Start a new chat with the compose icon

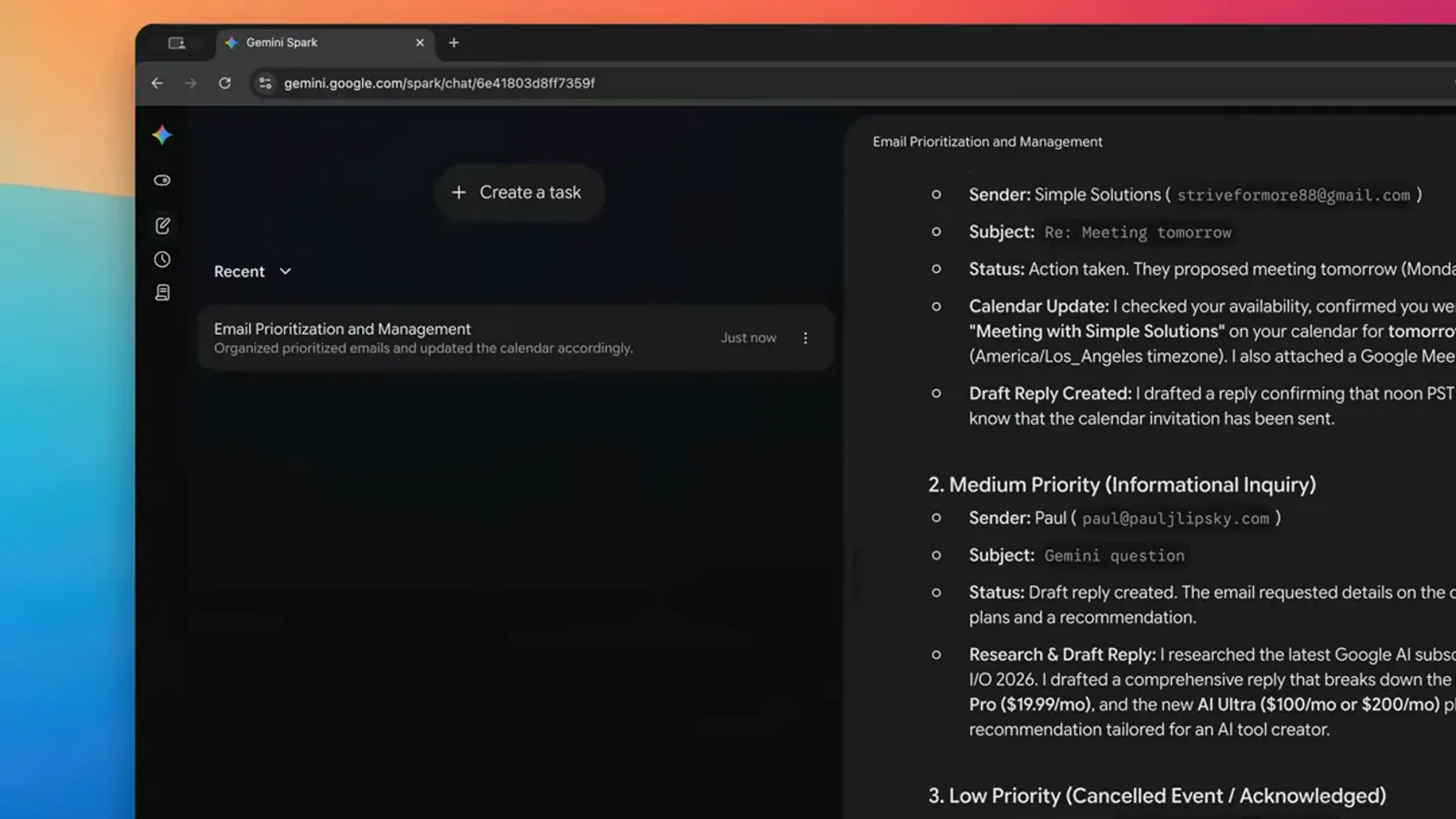tap(162, 225)
